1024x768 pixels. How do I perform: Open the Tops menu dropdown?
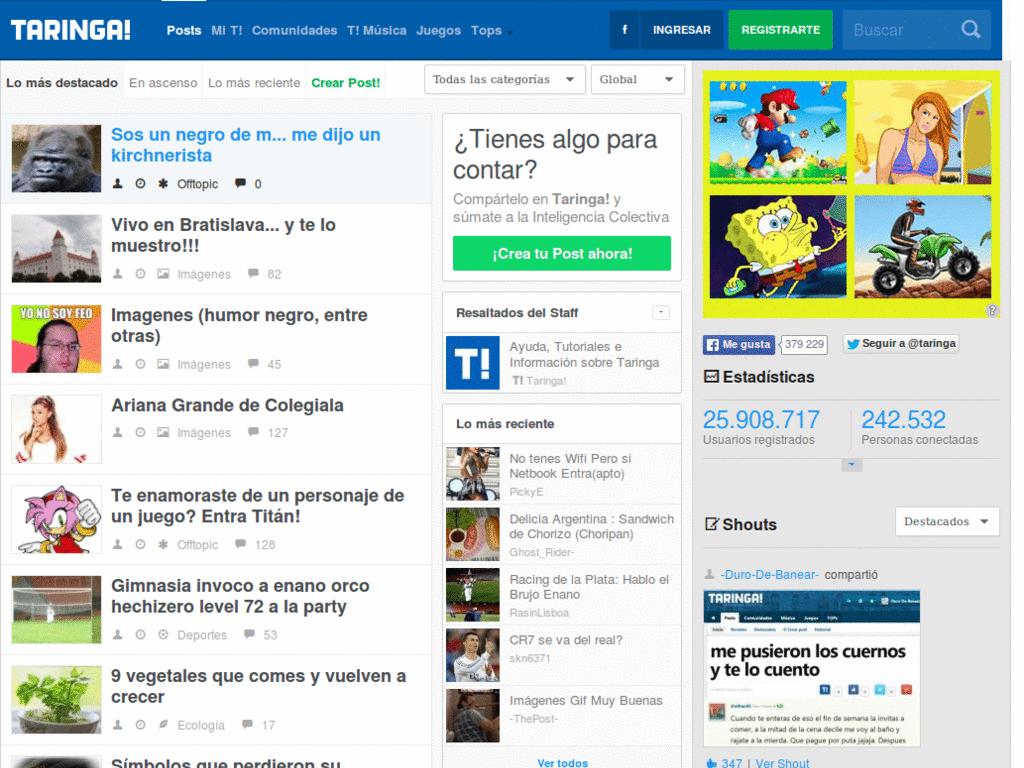click(x=492, y=31)
